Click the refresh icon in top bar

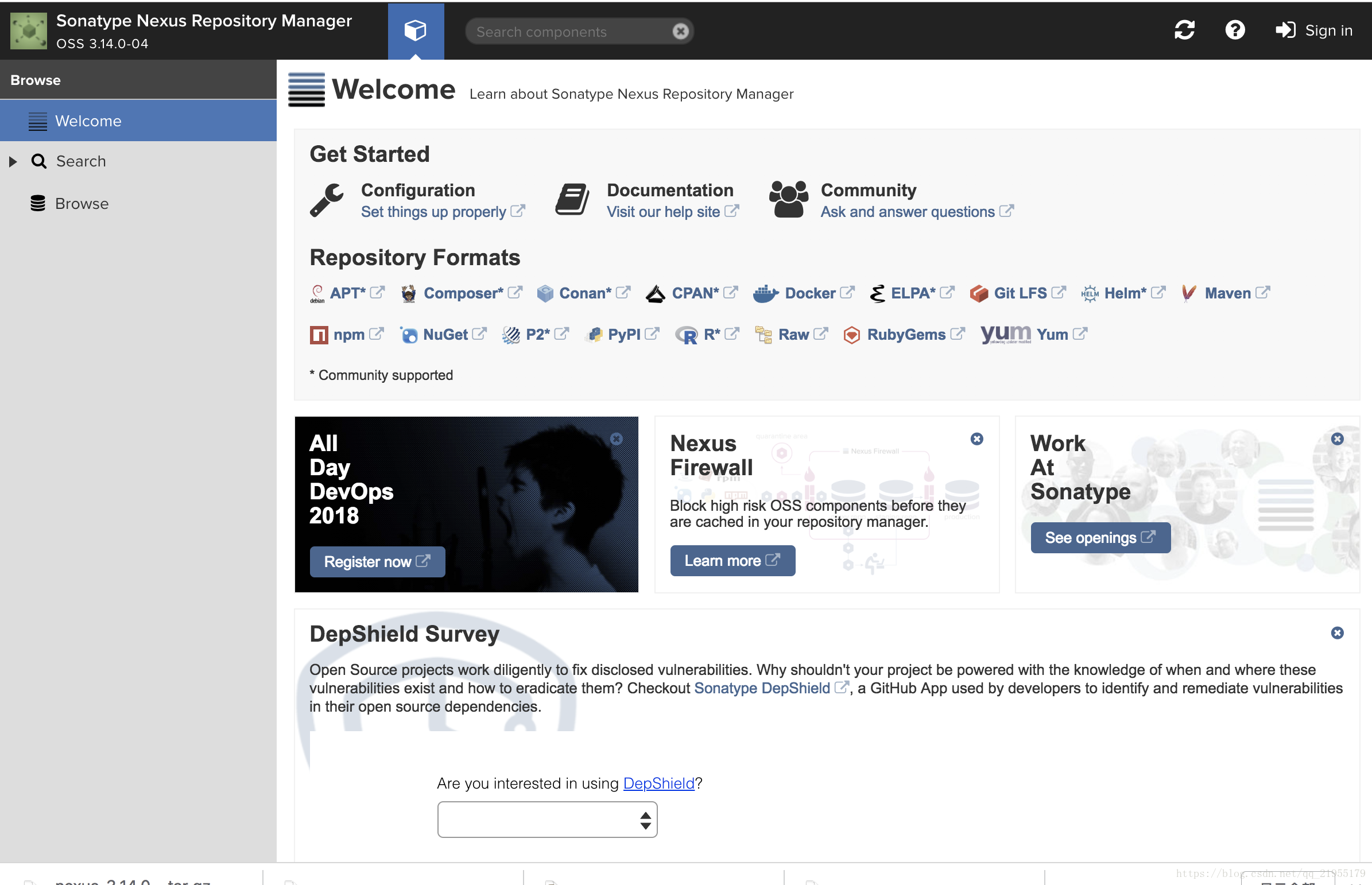(x=1184, y=30)
